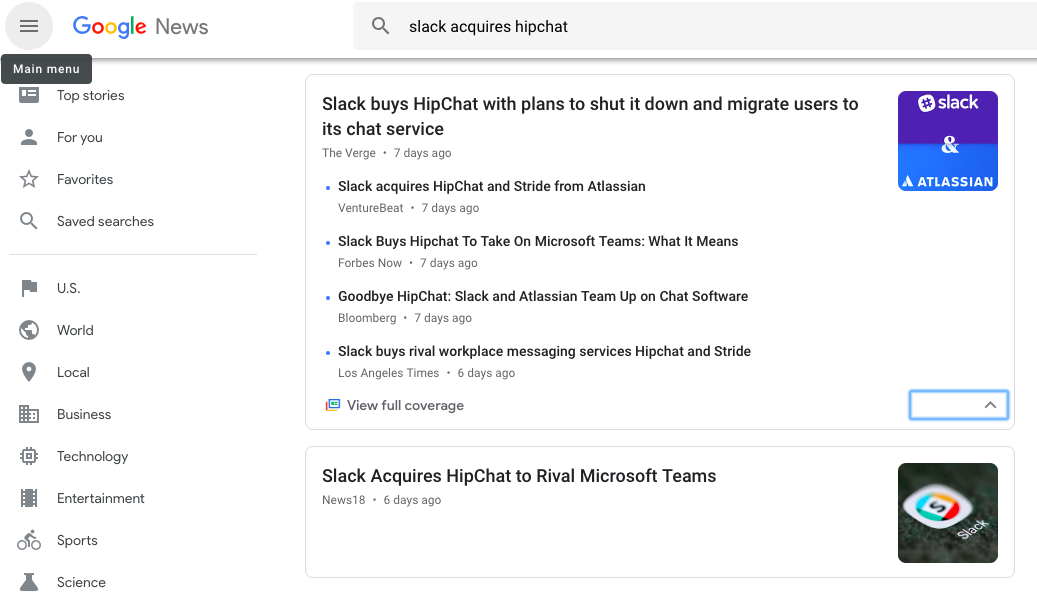Select Entertainment section in sidebar
Viewport: 1037px width, 592px height.
[x=100, y=498]
